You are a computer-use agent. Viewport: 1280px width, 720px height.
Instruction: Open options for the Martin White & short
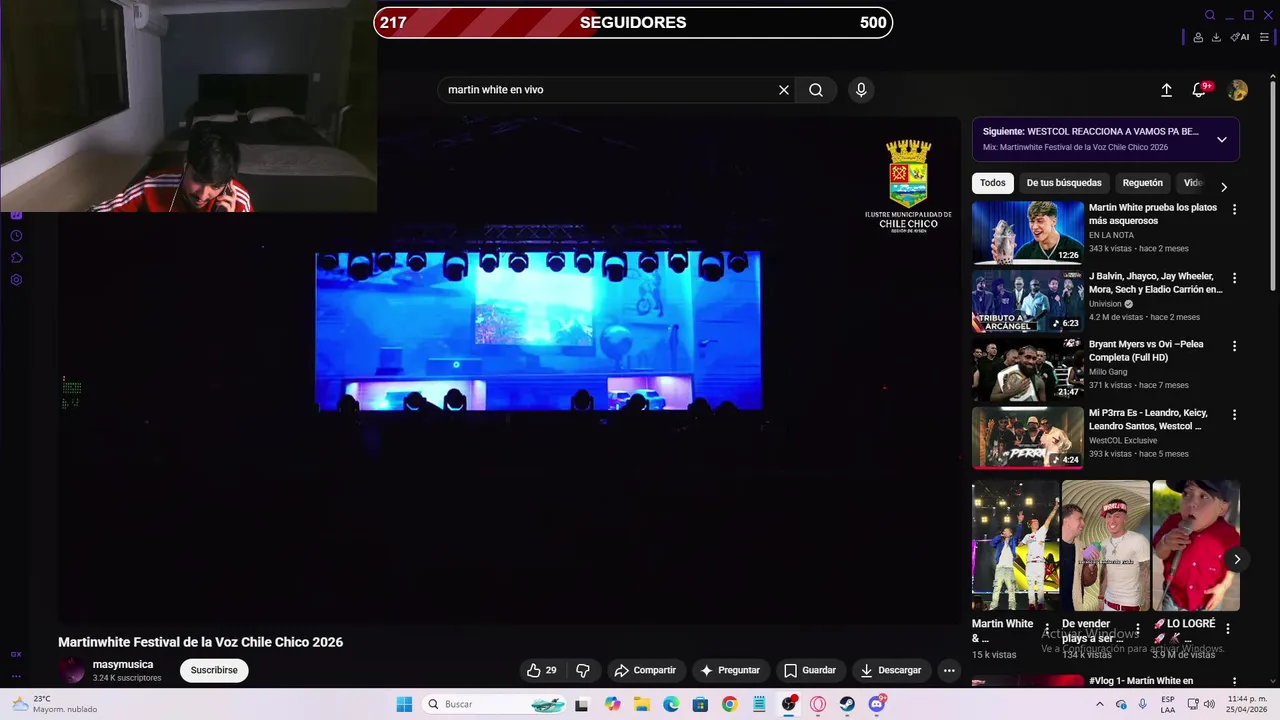point(1047,629)
